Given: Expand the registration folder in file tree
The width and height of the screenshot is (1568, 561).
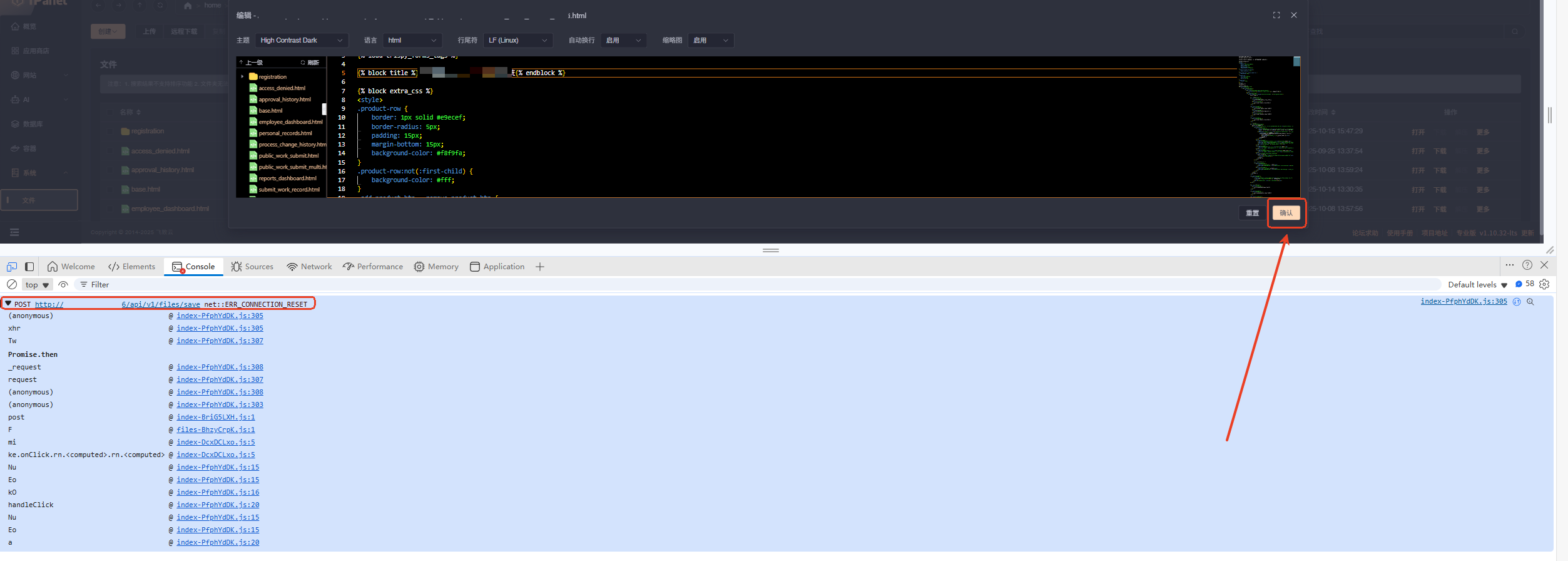Looking at the screenshot, I should pyautogui.click(x=243, y=76).
